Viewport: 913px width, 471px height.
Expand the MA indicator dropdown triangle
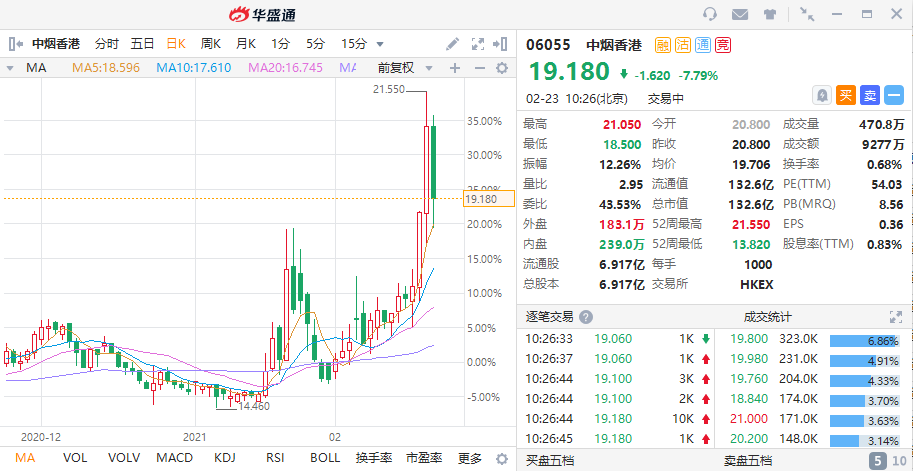pyautogui.click(x=10, y=69)
